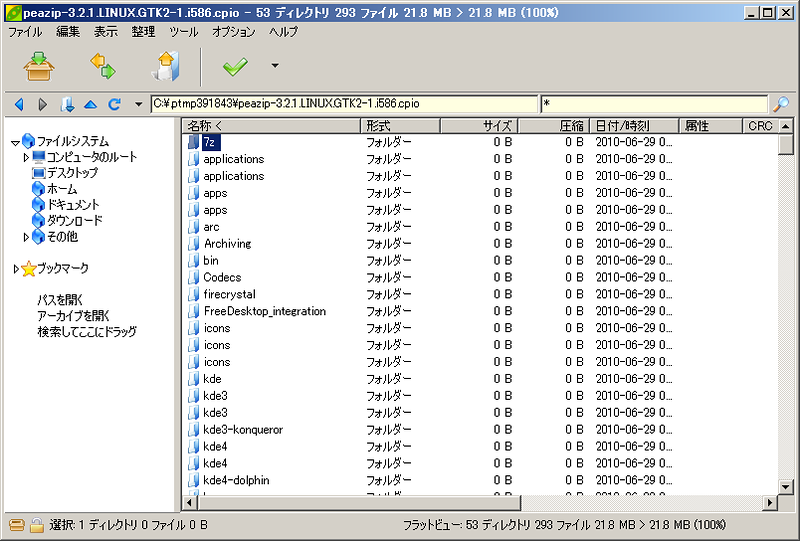
Task: Refresh the file listing
Action: point(114,105)
